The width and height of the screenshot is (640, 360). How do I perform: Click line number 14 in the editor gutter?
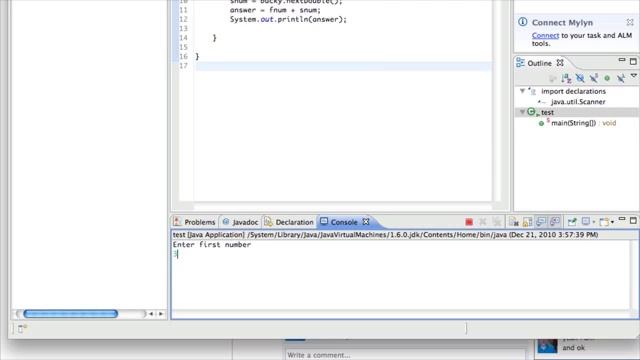pos(183,38)
